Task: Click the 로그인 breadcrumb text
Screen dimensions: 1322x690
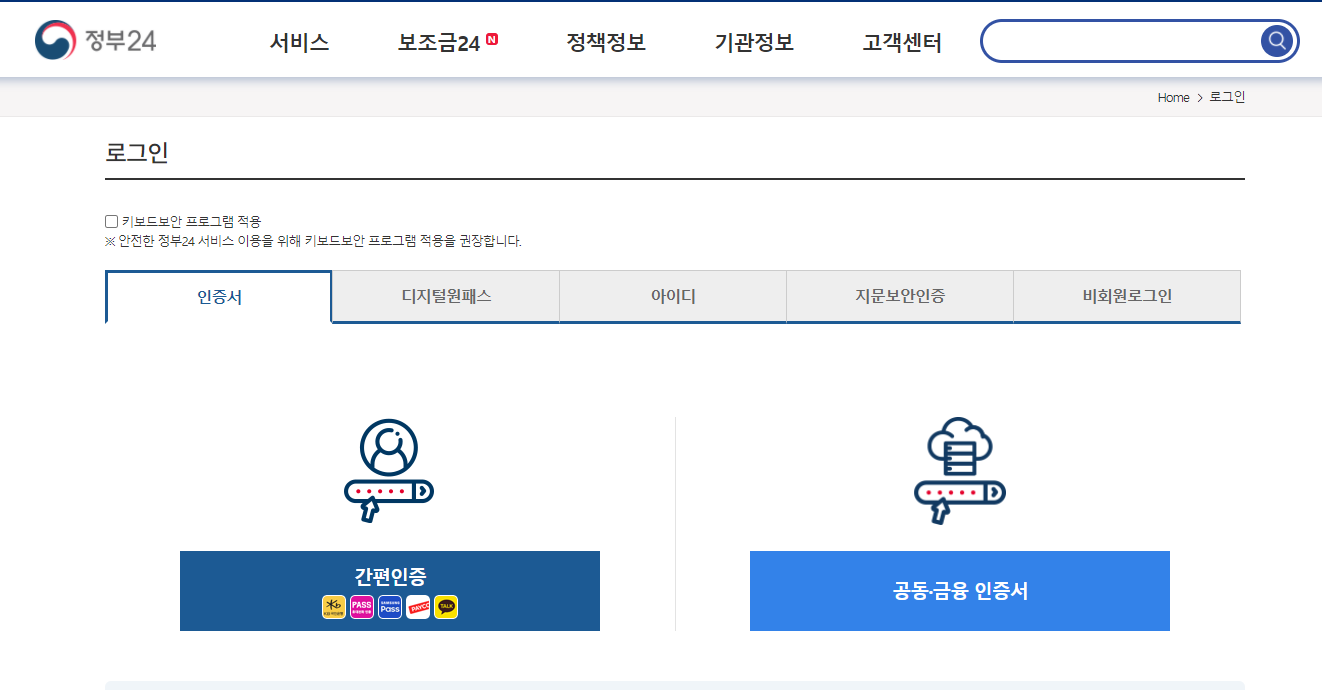Action: pyautogui.click(x=1227, y=97)
